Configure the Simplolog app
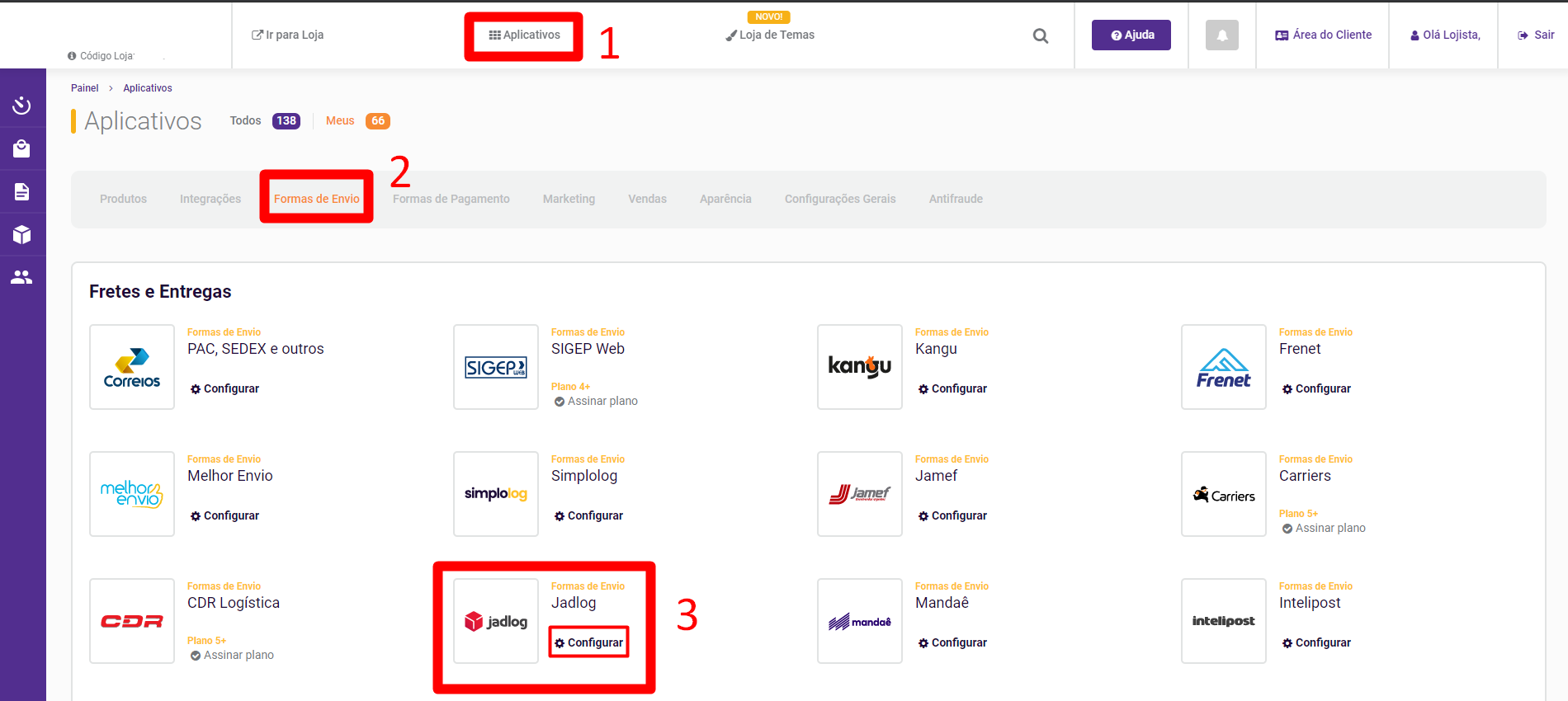The image size is (1568, 701). click(x=588, y=515)
